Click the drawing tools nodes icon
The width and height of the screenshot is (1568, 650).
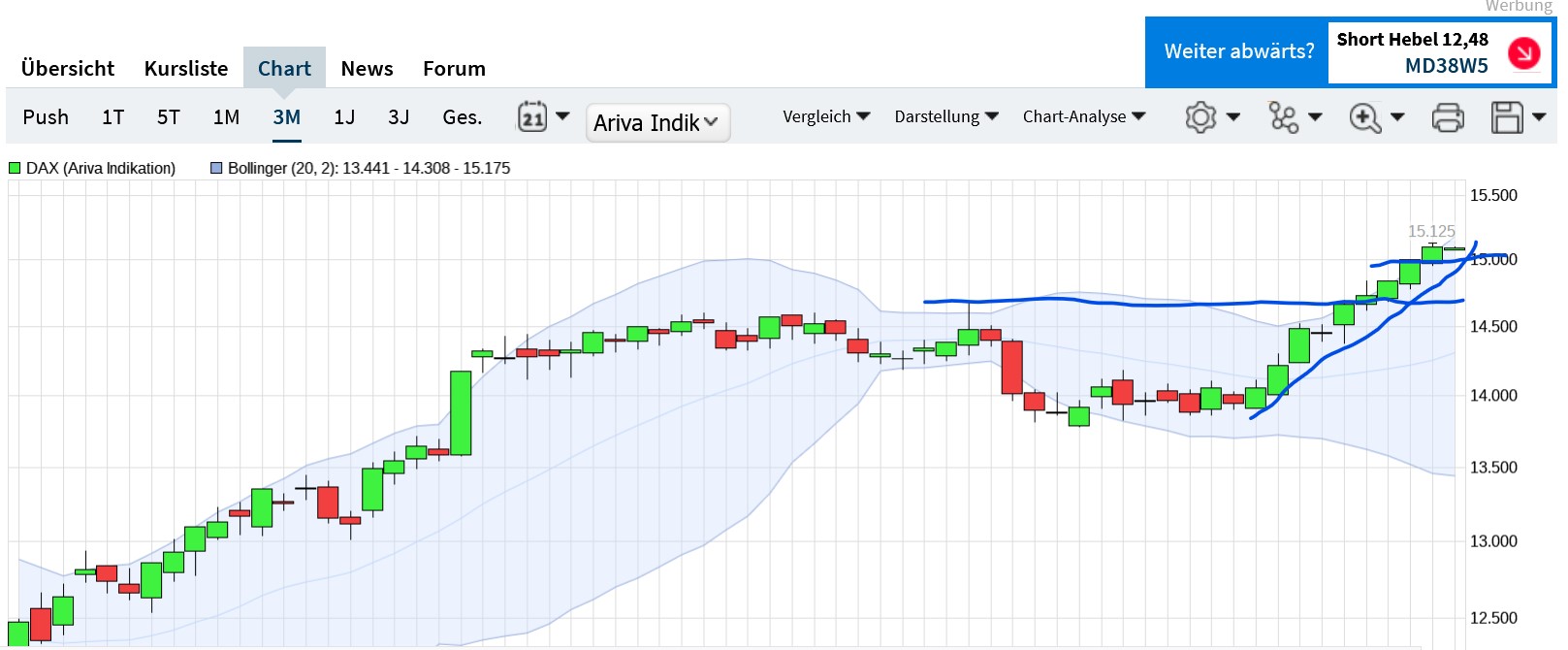click(1283, 117)
